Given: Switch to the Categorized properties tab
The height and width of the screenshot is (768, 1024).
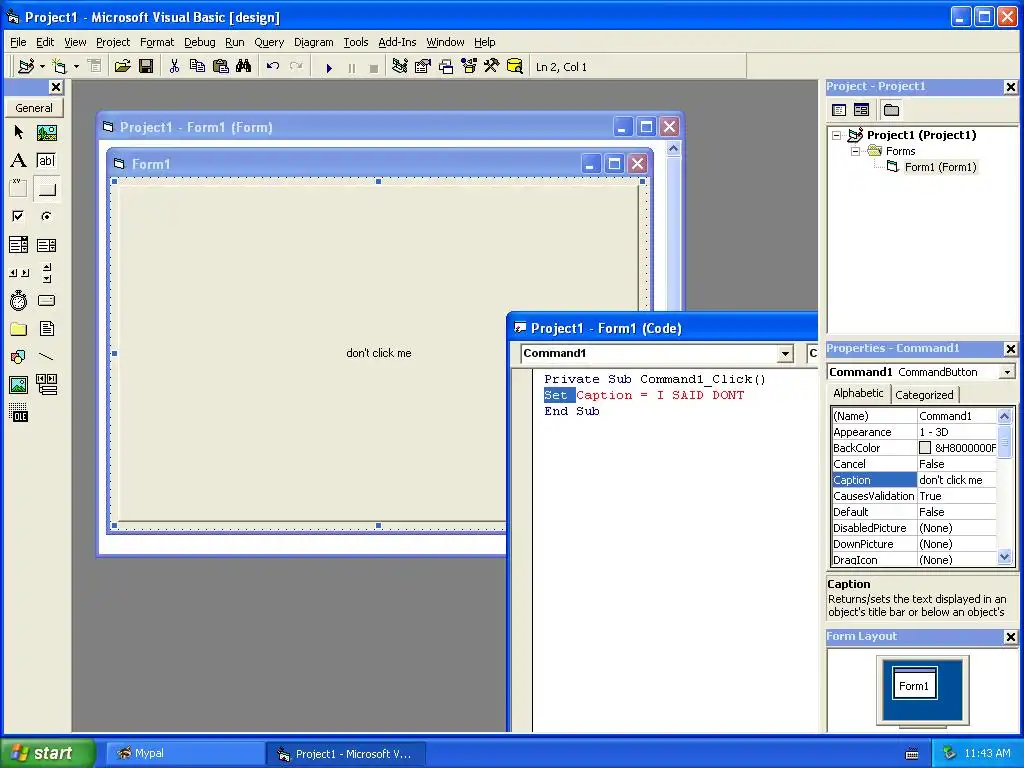Looking at the screenshot, I should 924,394.
